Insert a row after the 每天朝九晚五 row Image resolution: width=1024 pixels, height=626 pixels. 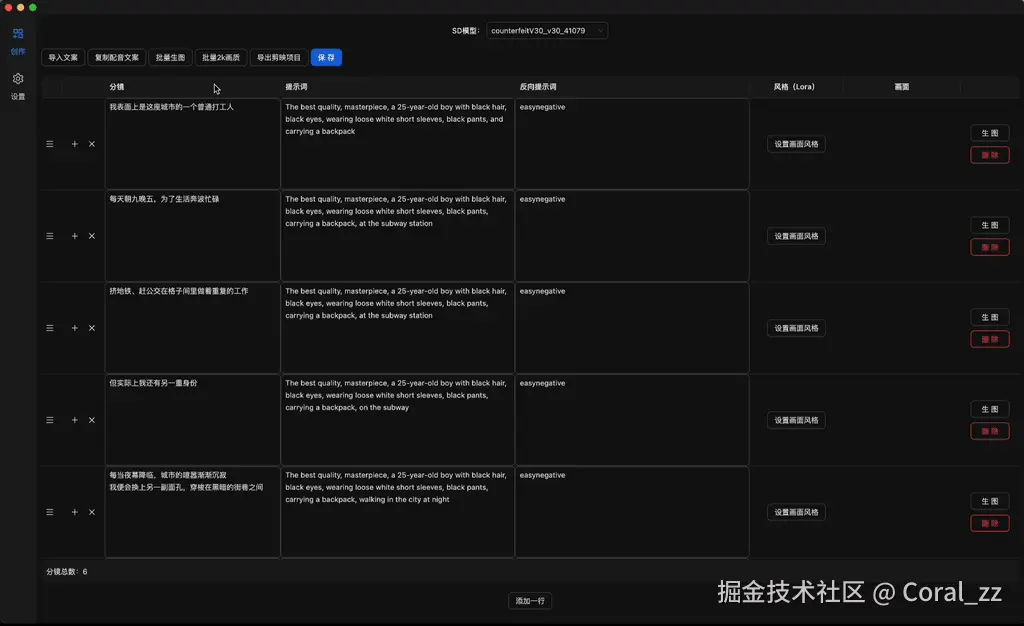point(74,236)
